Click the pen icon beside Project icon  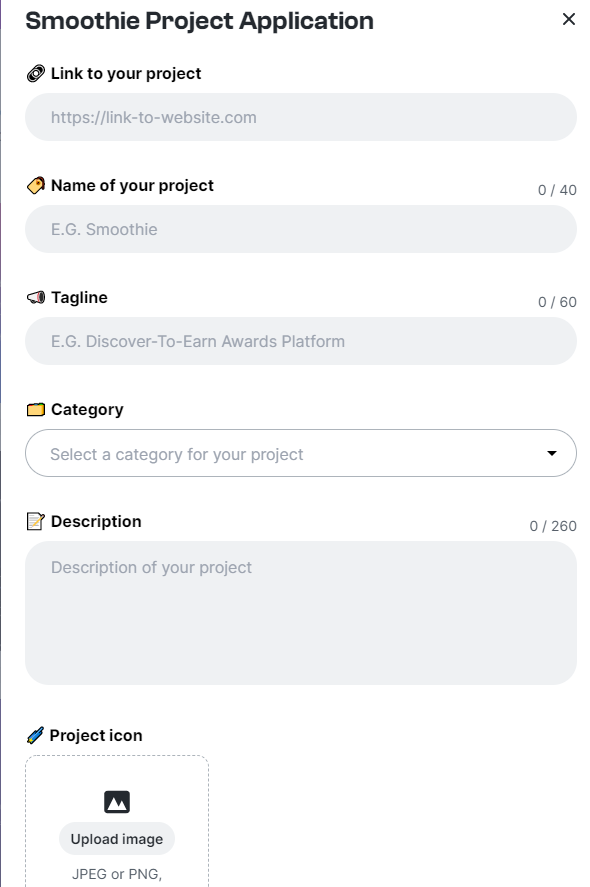[x=35, y=735]
